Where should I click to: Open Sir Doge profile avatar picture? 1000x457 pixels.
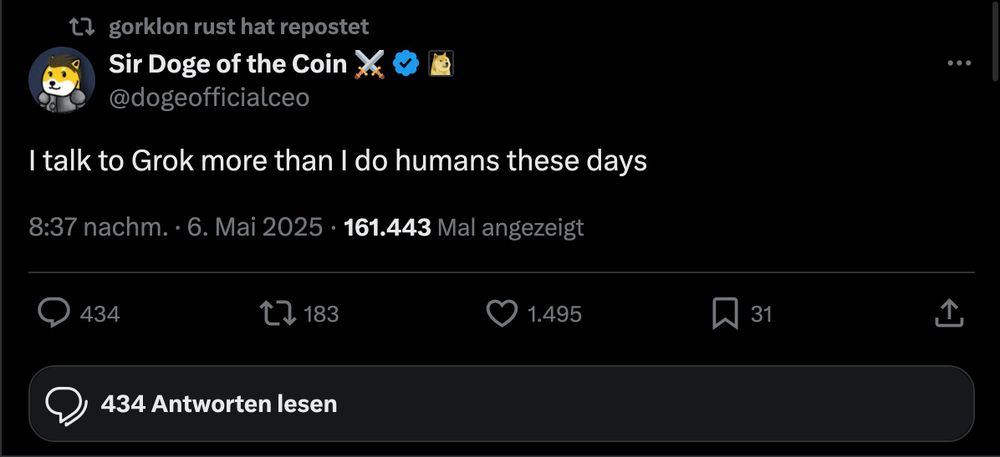point(62,80)
